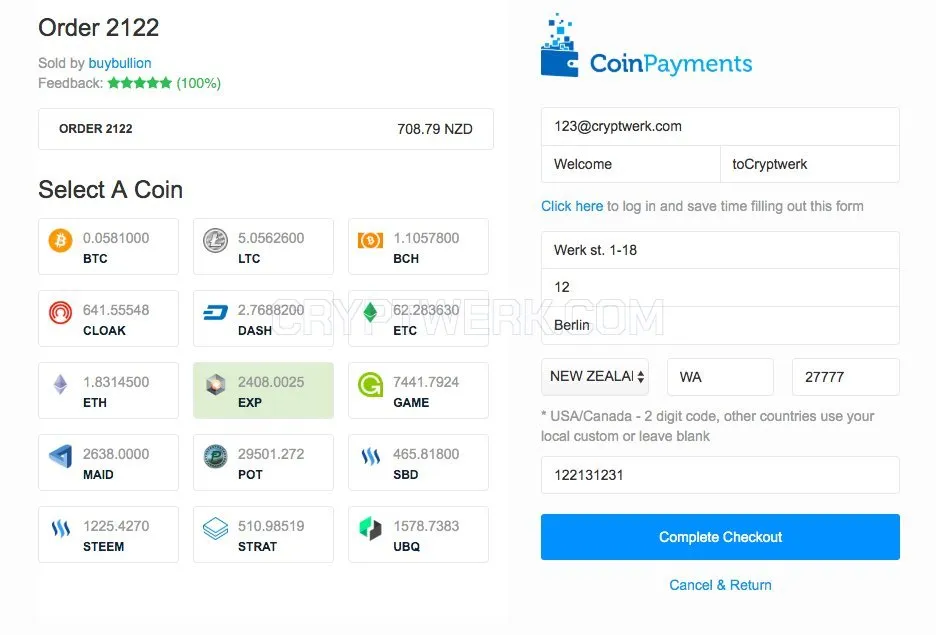Screen dimensions: 936x635
Task: Click the CoinPayments wallet logo
Action: [560, 45]
